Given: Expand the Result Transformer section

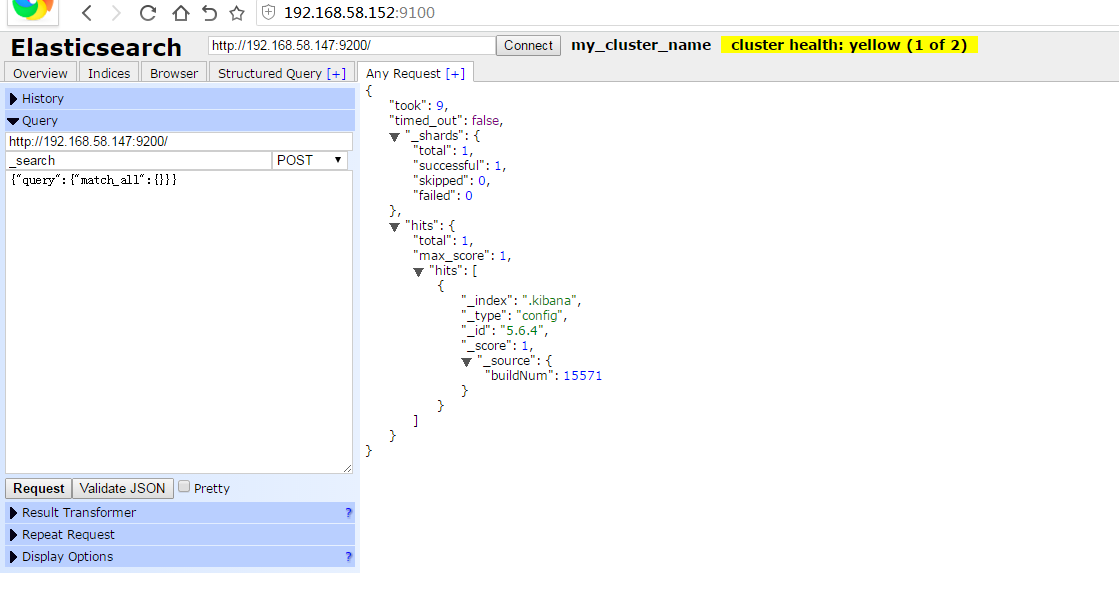Looking at the screenshot, I should coord(180,513).
